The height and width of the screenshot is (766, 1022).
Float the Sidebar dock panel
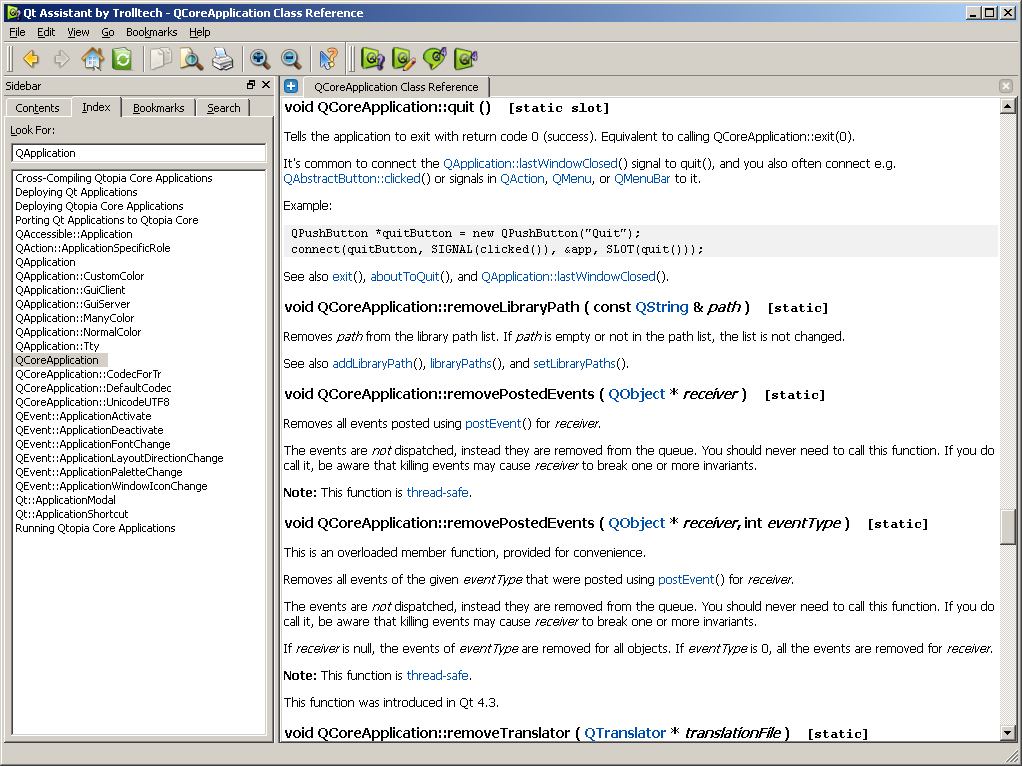pos(251,85)
